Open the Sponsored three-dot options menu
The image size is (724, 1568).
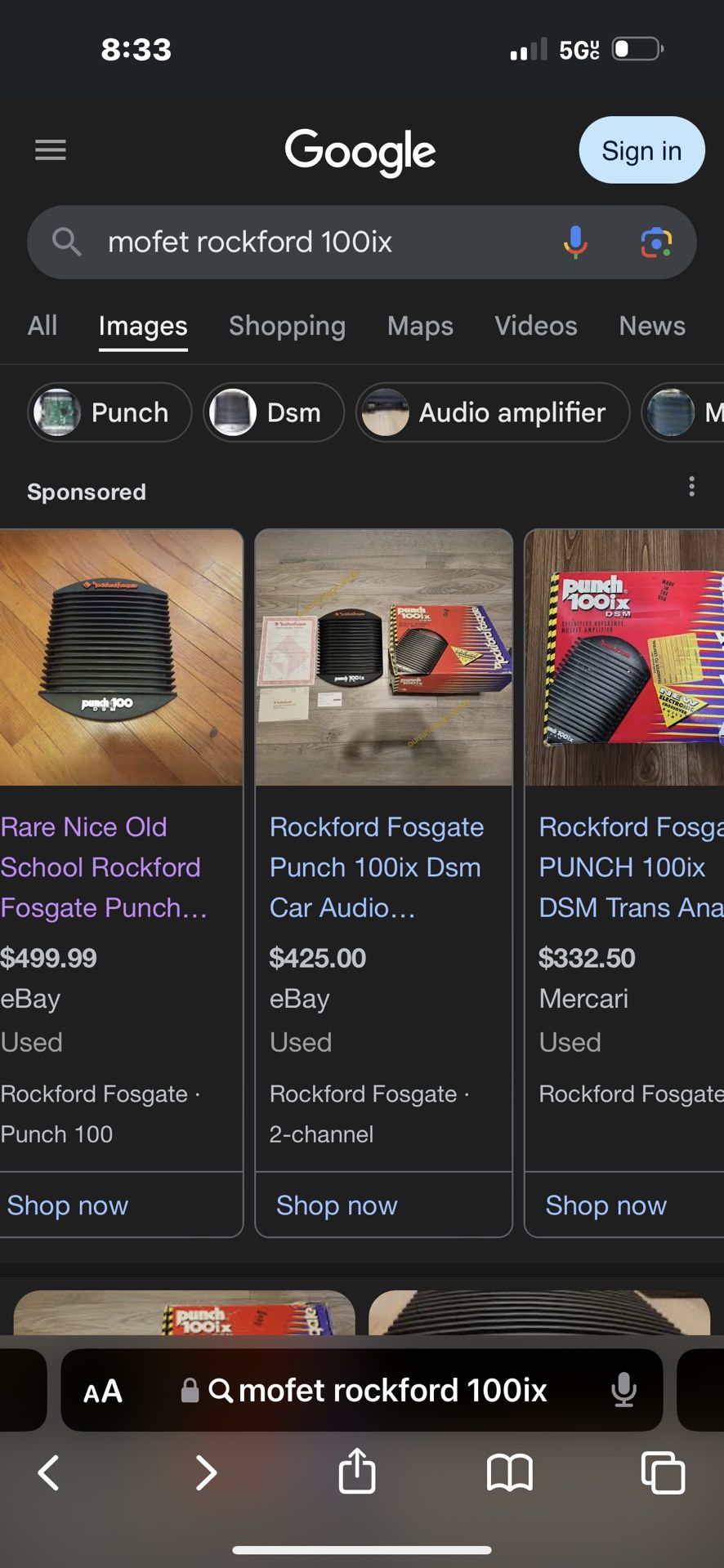(692, 487)
